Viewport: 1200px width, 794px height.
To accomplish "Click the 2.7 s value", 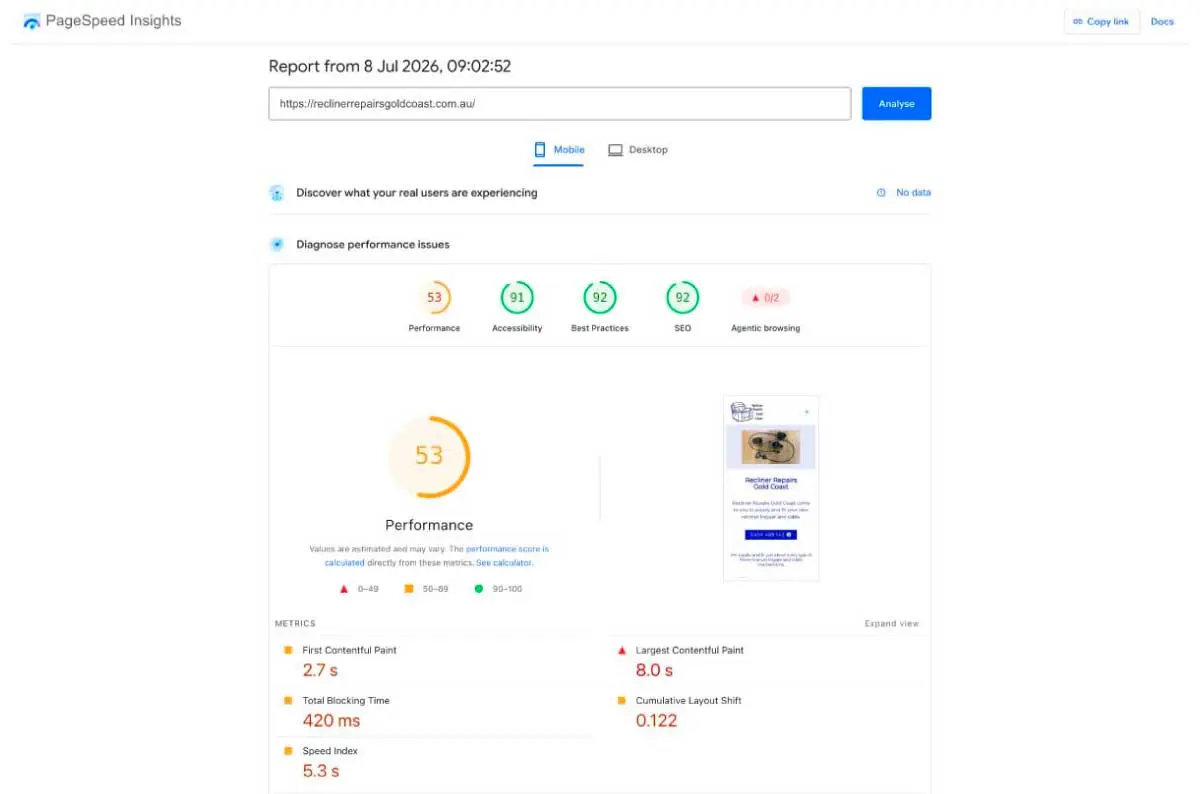I will pyautogui.click(x=320, y=670).
